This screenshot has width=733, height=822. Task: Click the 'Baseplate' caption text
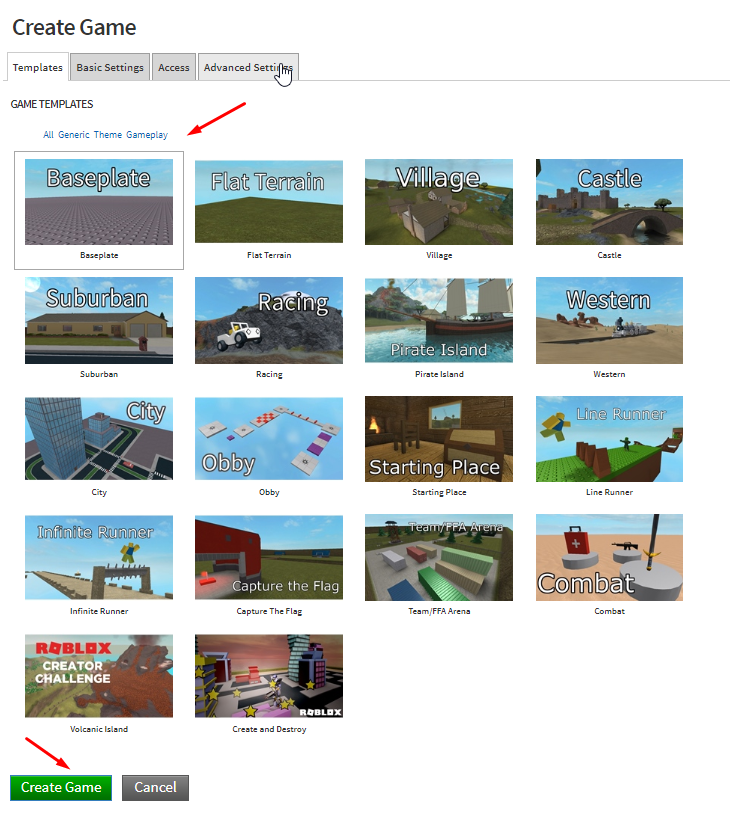[99, 255]
